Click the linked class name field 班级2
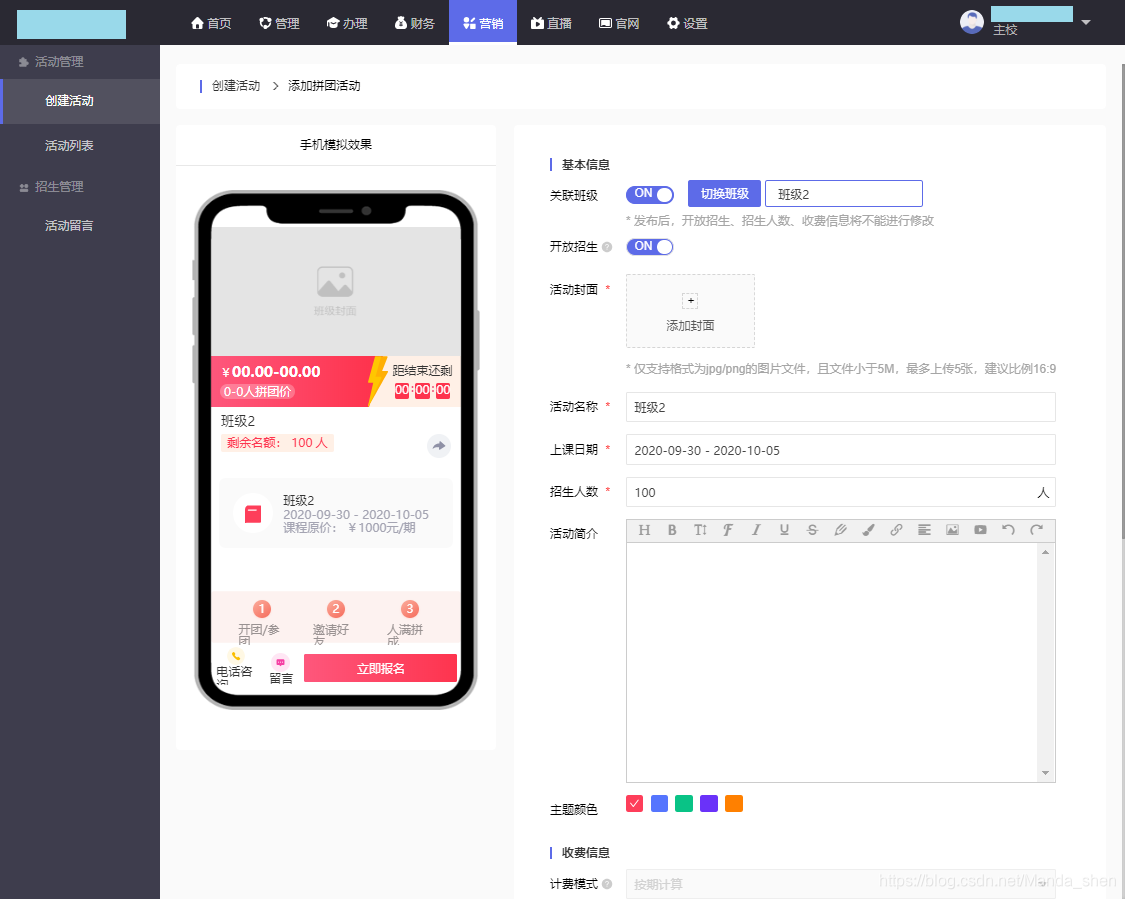This screenshot has width=1125, height=899. coord(844,194)
